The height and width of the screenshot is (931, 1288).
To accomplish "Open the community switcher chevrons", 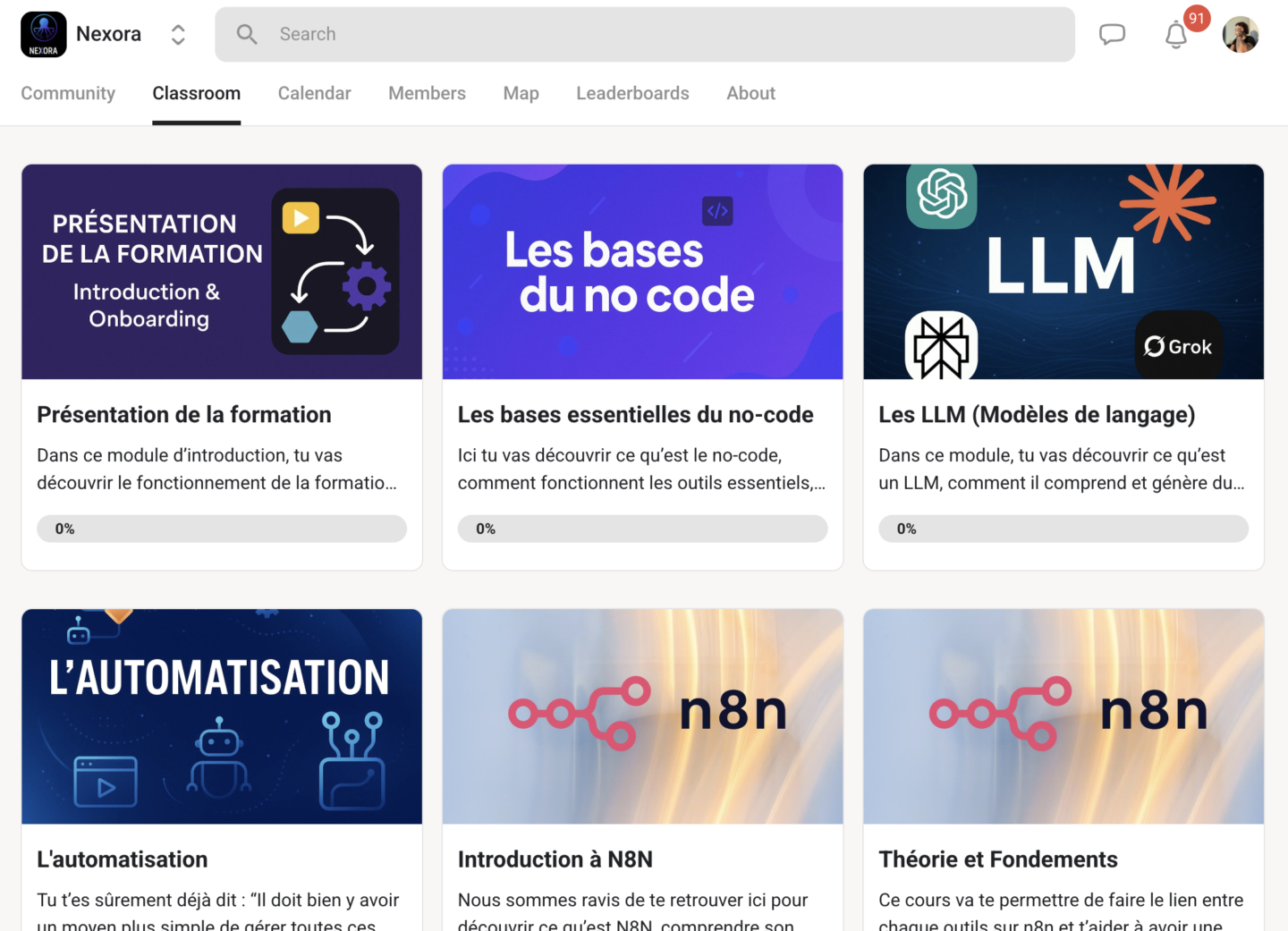I will [178, 34].
